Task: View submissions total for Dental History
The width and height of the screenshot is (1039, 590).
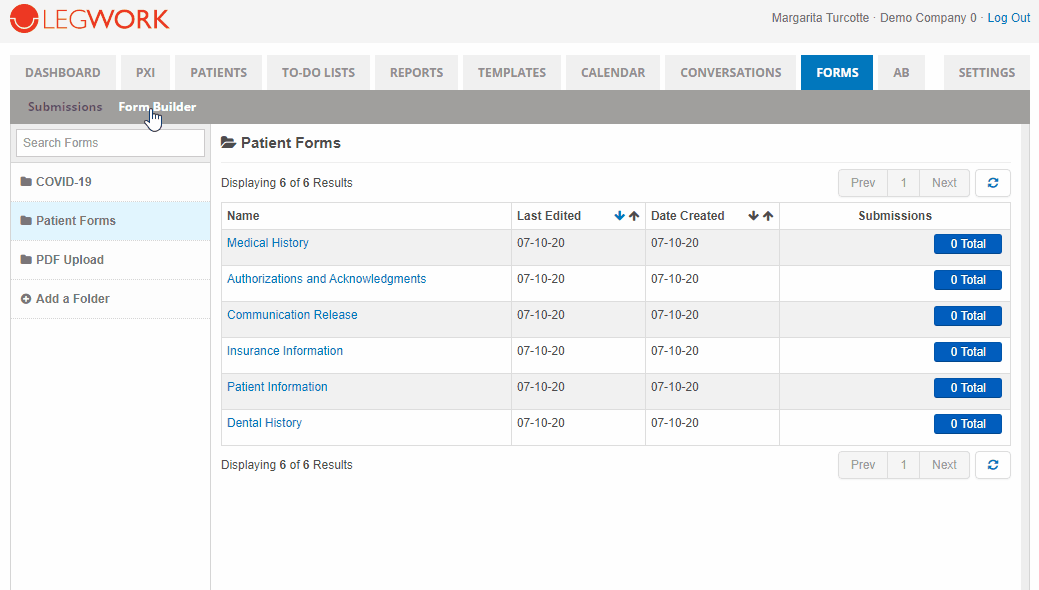Action: coord(967,424)
